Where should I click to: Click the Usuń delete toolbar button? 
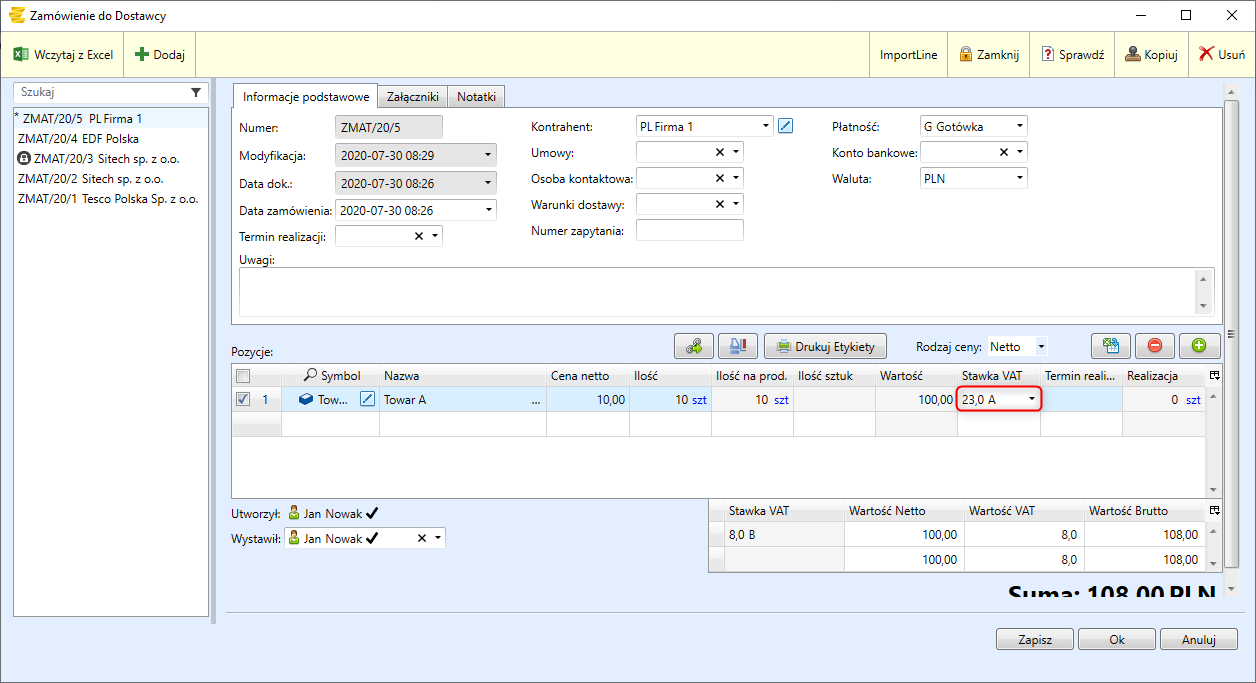tap(1221, 55)
